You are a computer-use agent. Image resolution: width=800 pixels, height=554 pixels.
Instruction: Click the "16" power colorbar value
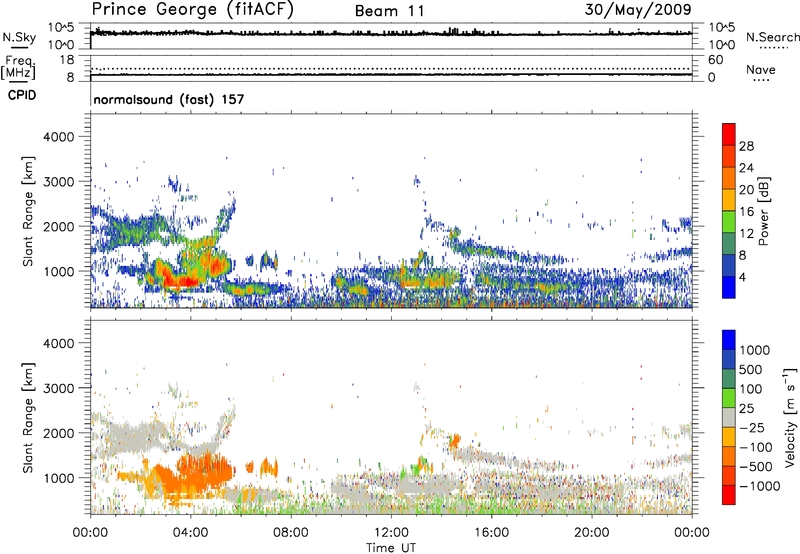click(746, 212)
